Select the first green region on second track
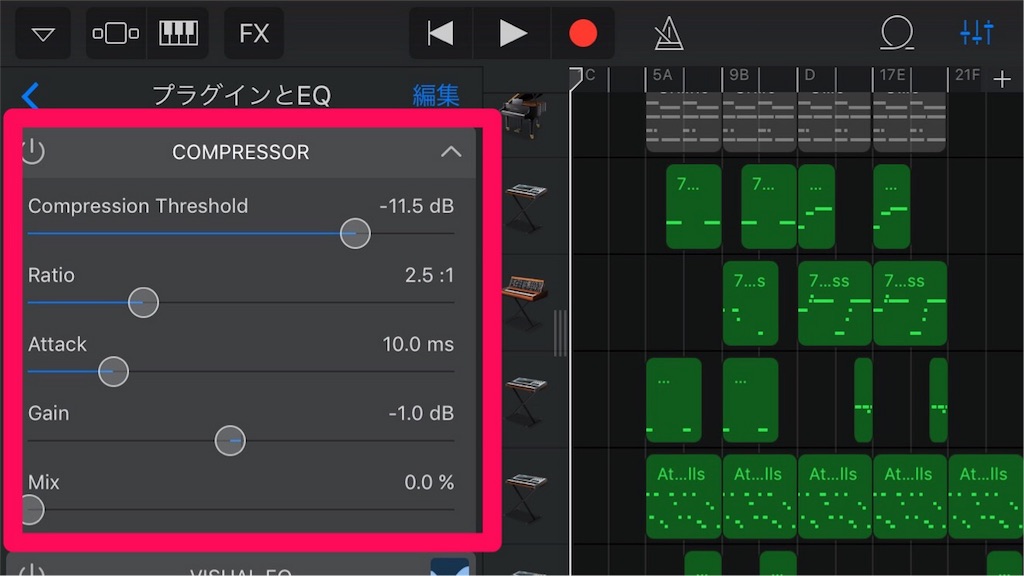Viewport: 1024px width, 576px height. (x=694, y=206)
